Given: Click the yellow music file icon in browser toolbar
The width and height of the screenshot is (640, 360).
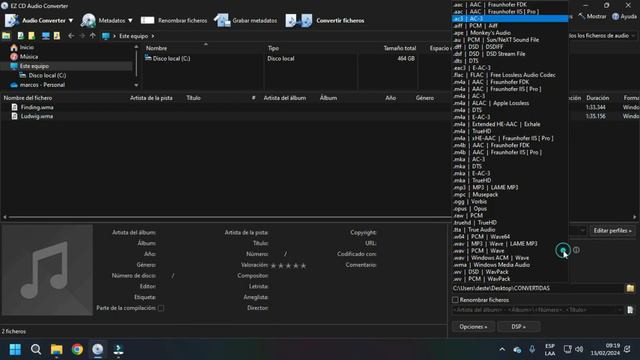Looking at the screenshot, I should (x=57, y=36).
